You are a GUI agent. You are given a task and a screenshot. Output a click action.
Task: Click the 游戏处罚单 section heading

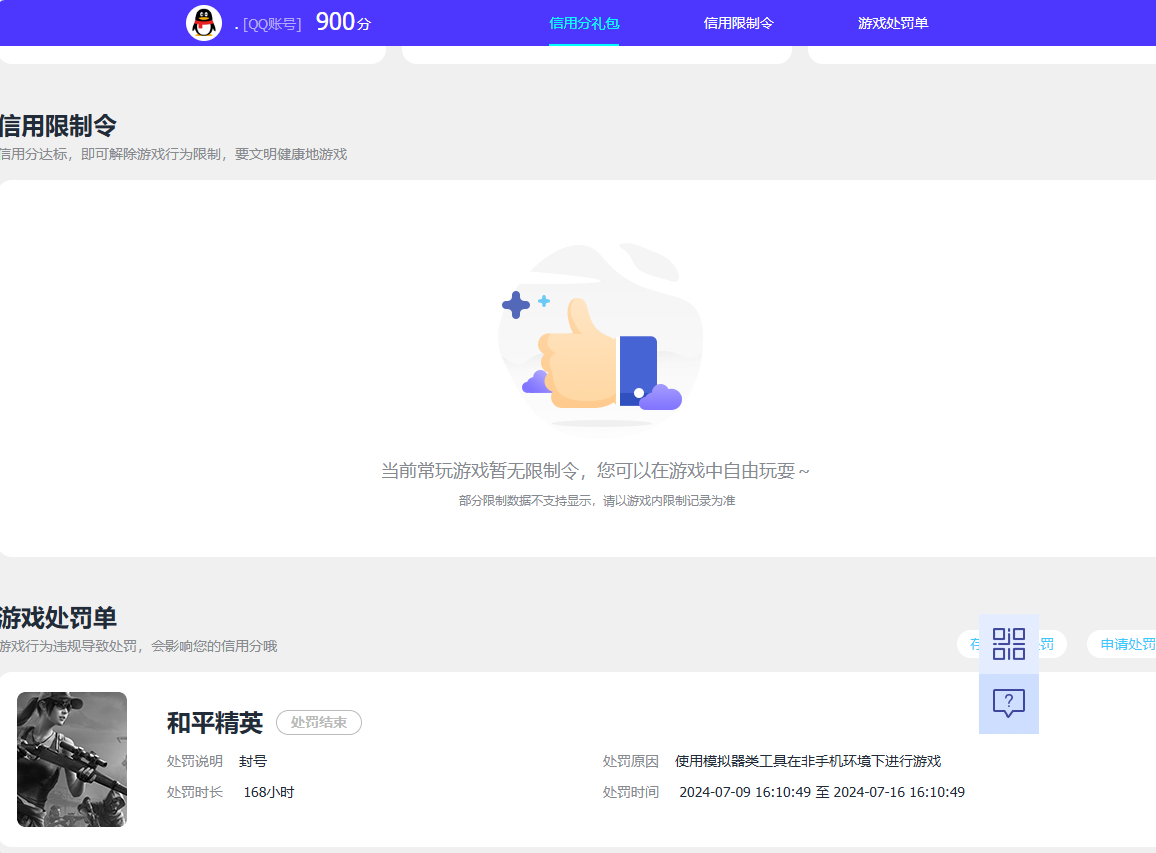(58, 618)
